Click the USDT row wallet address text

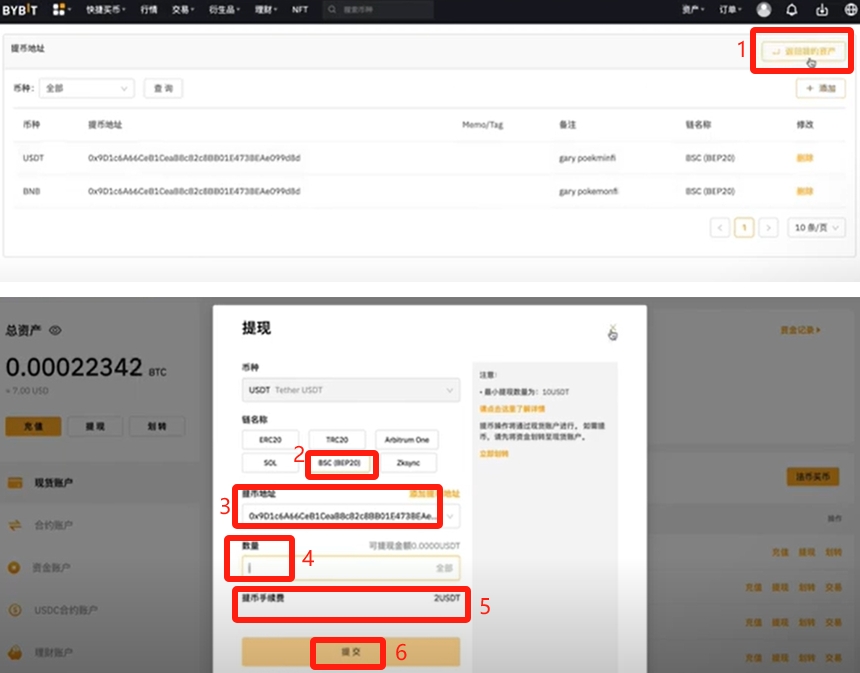tap(194, 158)
